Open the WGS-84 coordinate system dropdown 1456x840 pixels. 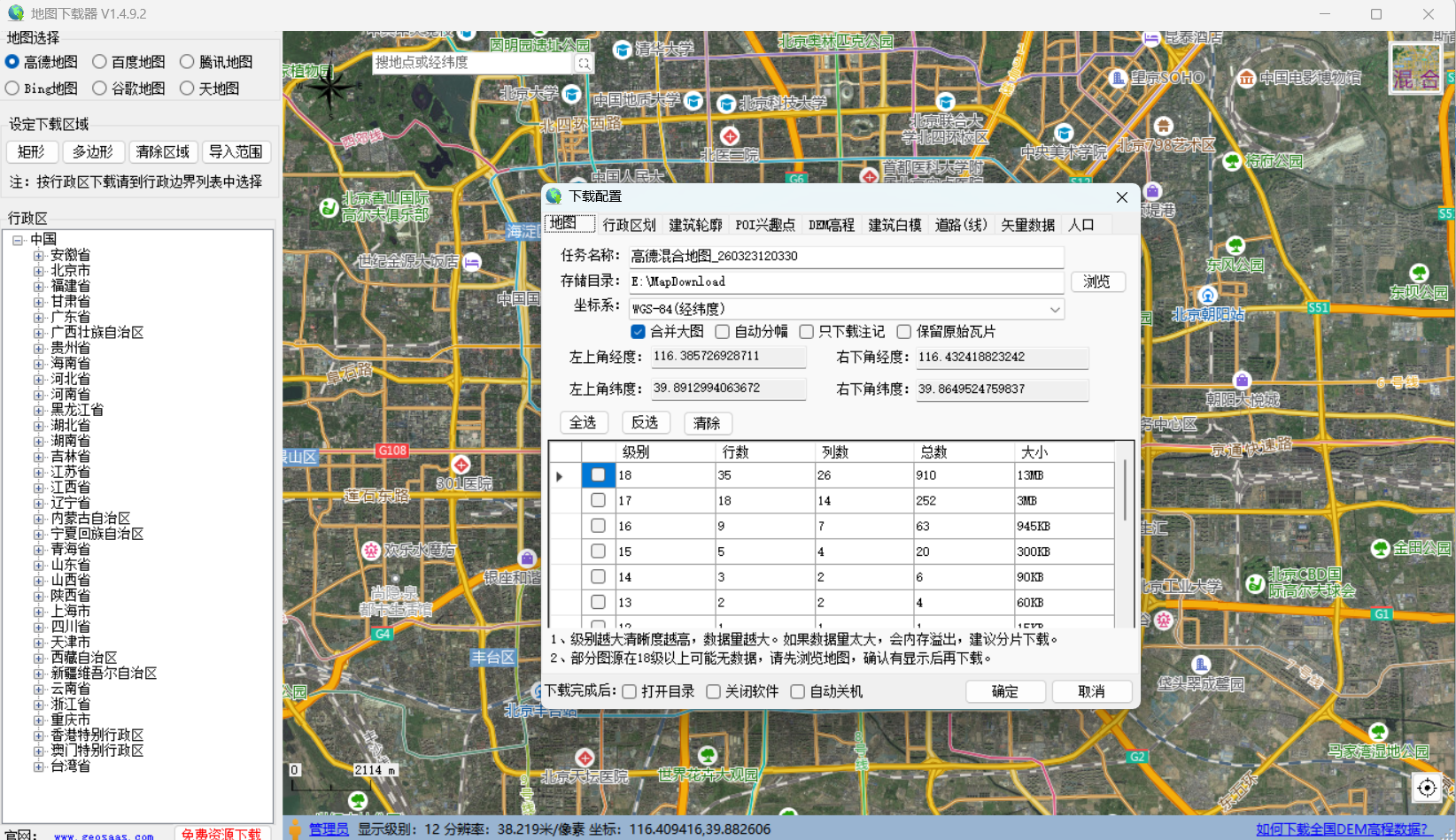1054,308
